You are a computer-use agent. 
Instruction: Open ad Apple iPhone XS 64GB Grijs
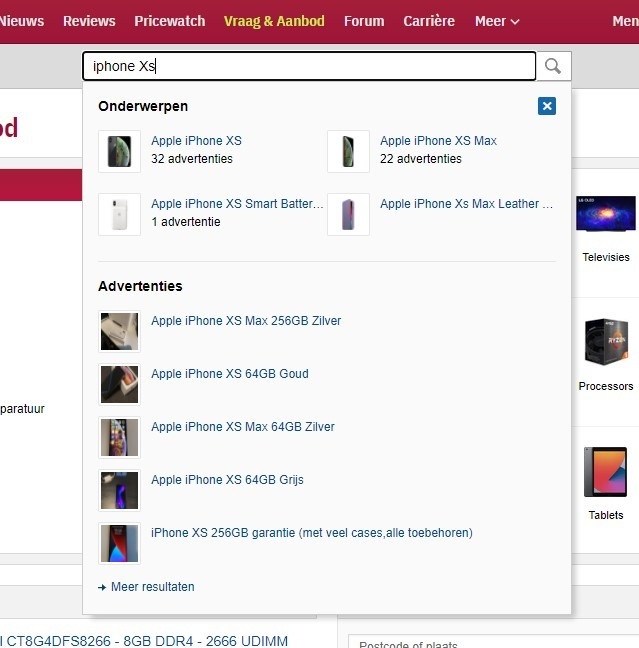pos(227,479)
